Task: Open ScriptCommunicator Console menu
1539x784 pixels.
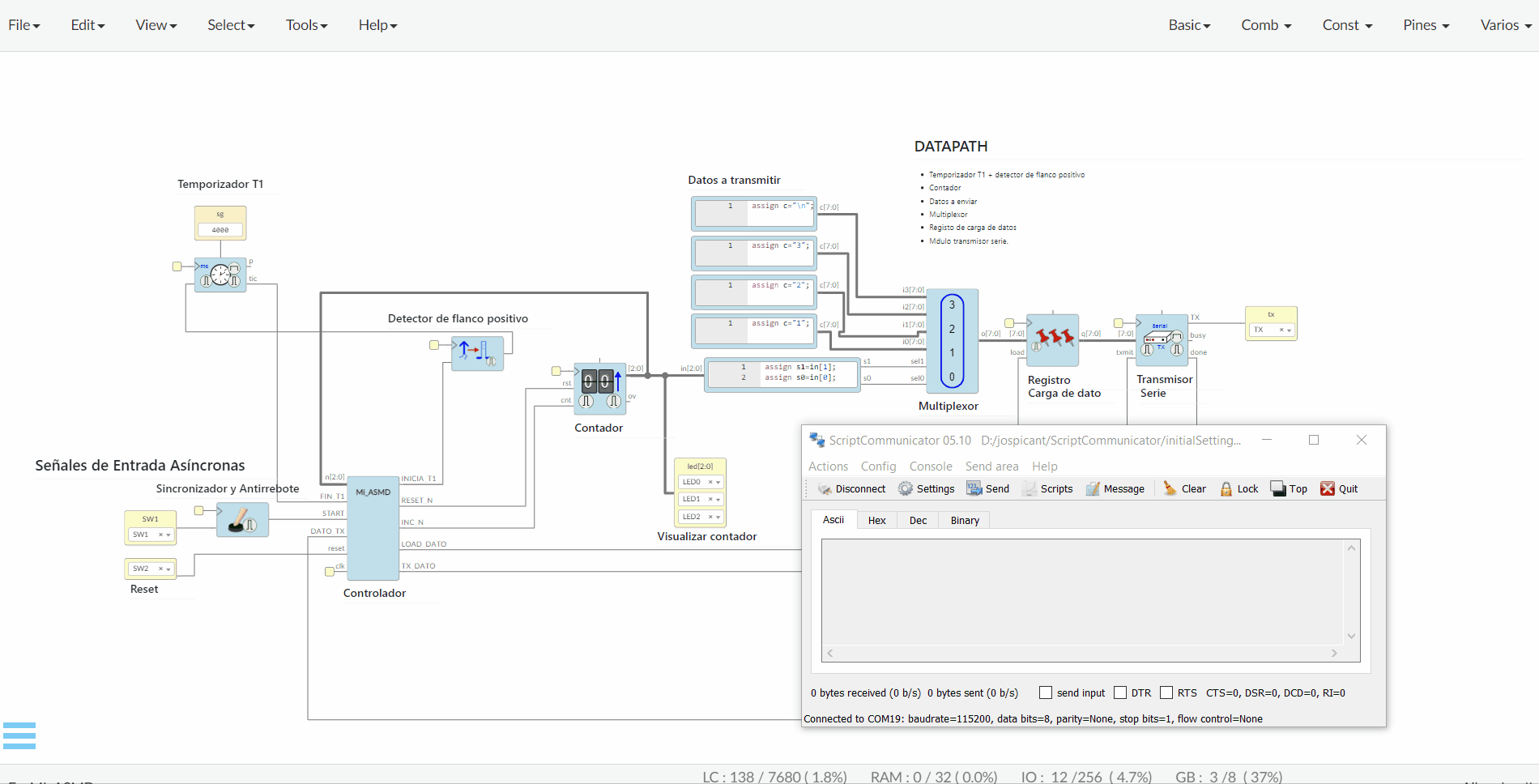Action: (931, 467)
